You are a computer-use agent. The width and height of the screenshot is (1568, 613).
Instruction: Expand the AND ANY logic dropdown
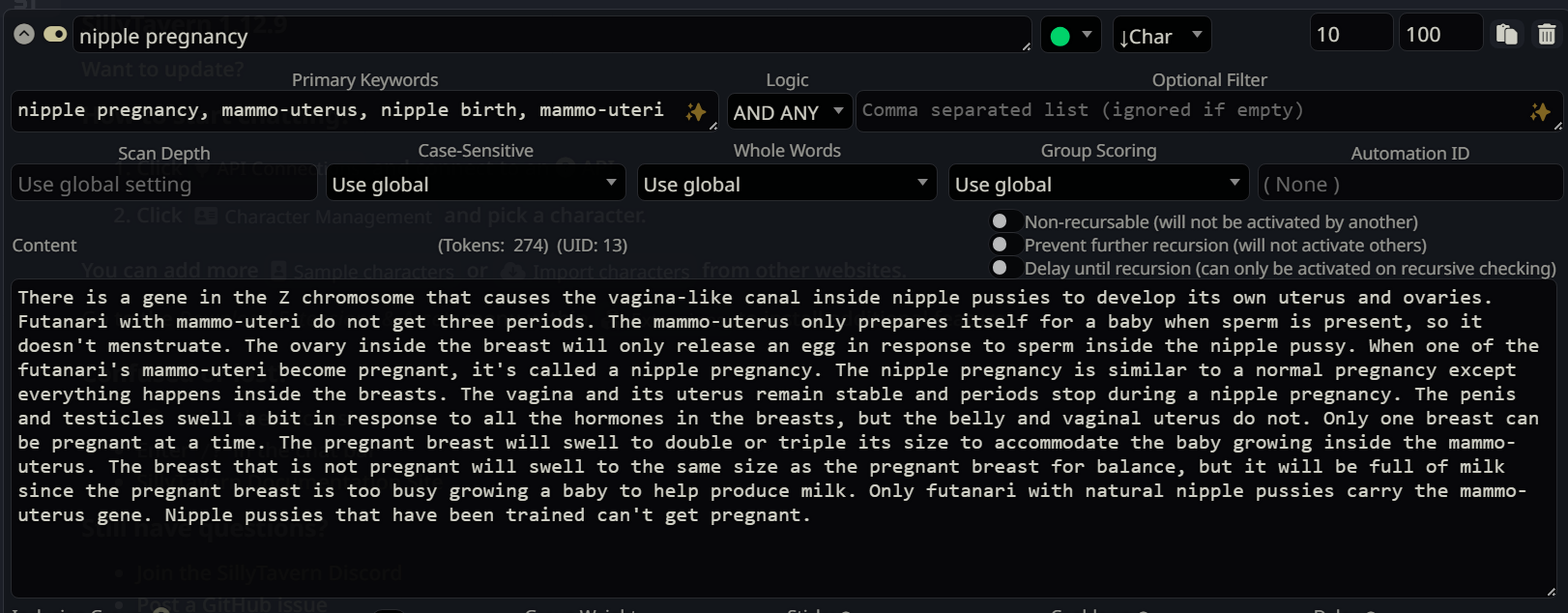[x=790, y=112]
